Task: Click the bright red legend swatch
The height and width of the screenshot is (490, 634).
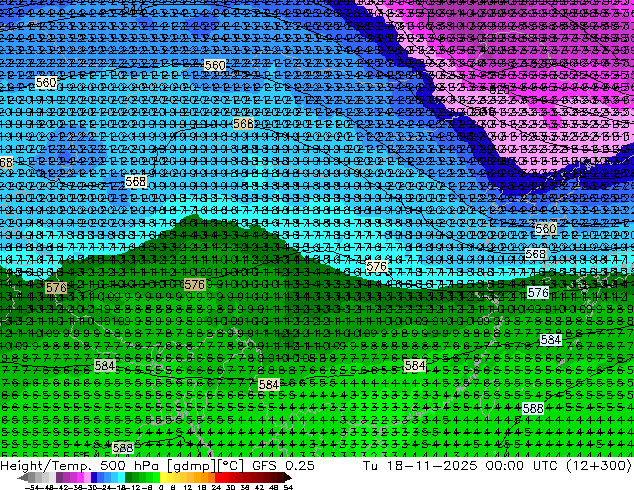Action: click(218, 478)
